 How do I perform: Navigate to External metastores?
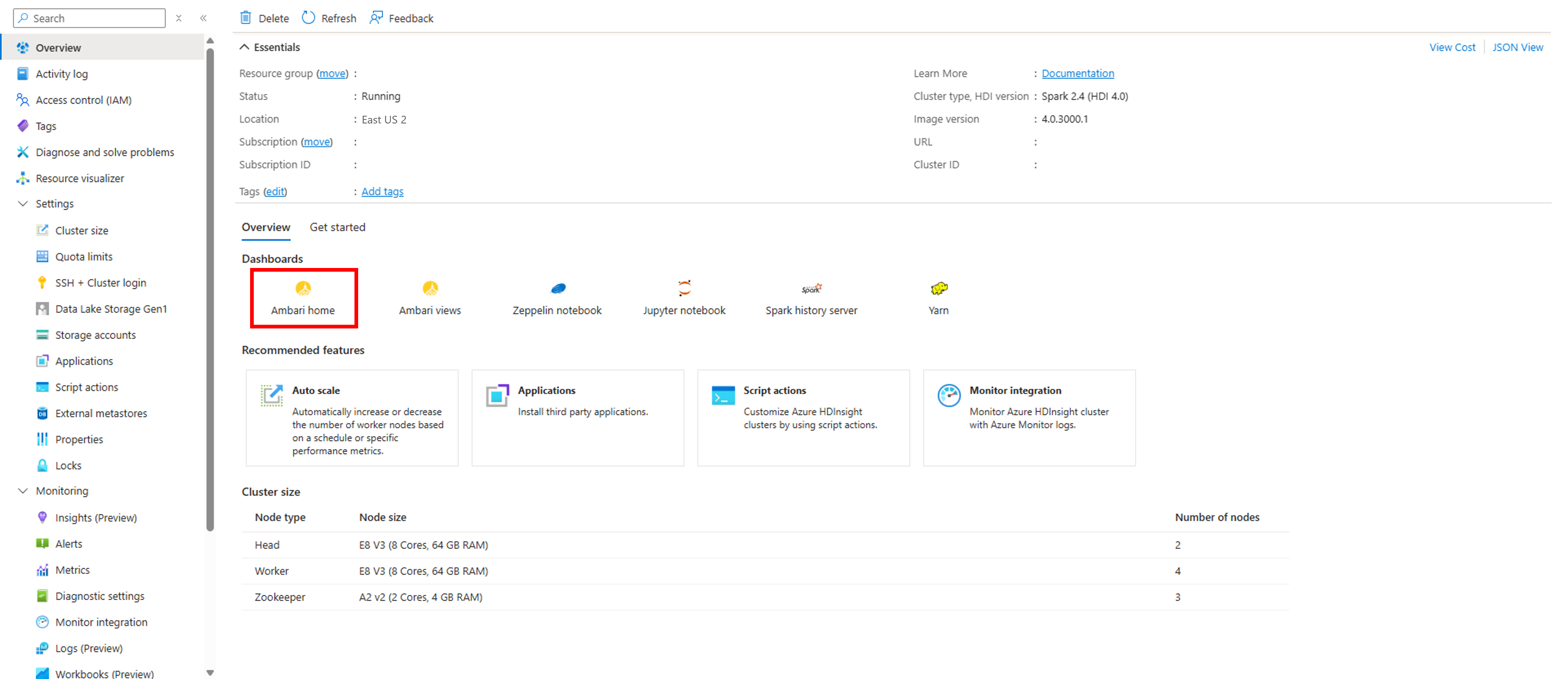100,412
